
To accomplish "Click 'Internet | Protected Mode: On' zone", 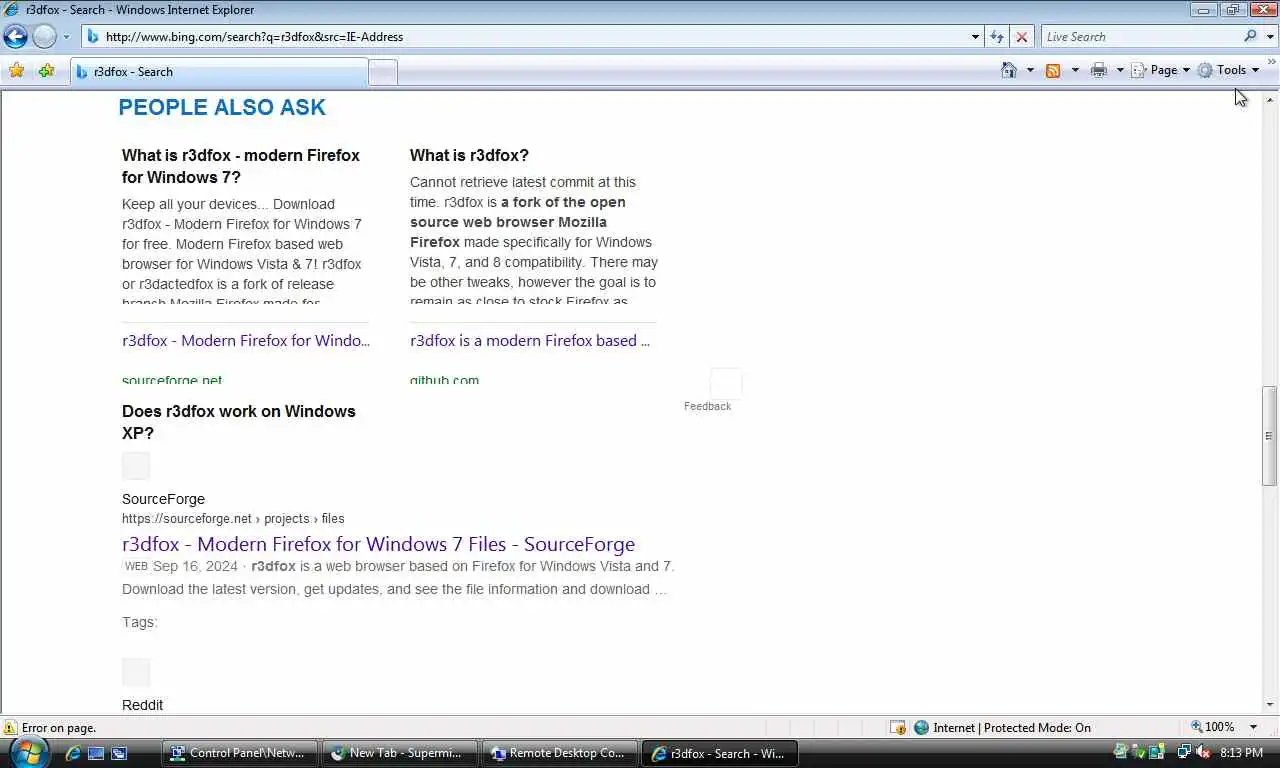I will tap(1002, 727).
